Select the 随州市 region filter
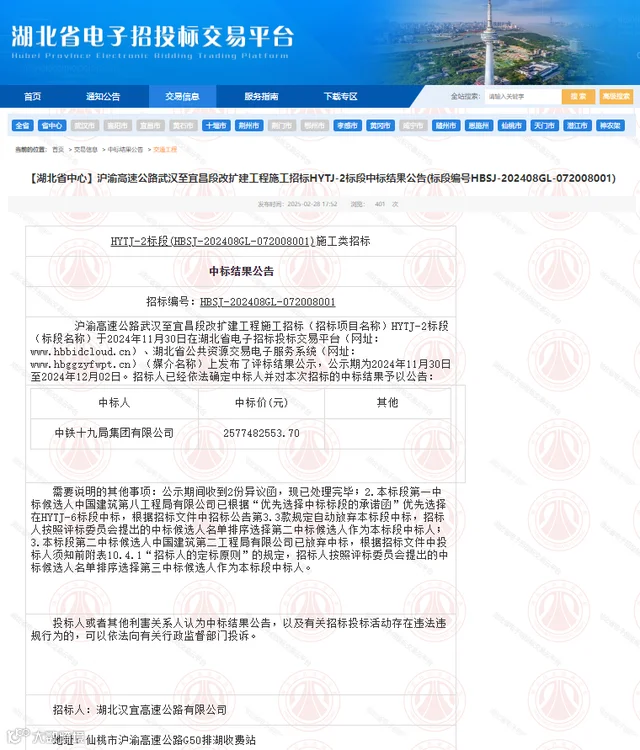The height and width of the screenshot is (750, 640). 446,125
